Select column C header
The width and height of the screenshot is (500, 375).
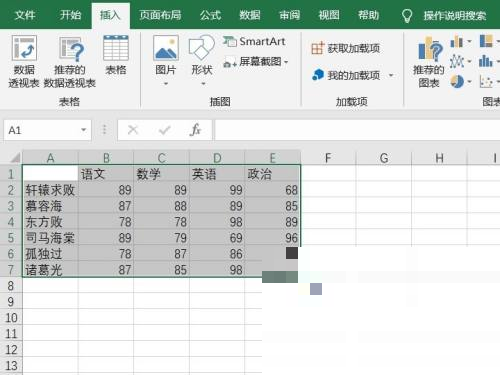[x=162, y=158]
